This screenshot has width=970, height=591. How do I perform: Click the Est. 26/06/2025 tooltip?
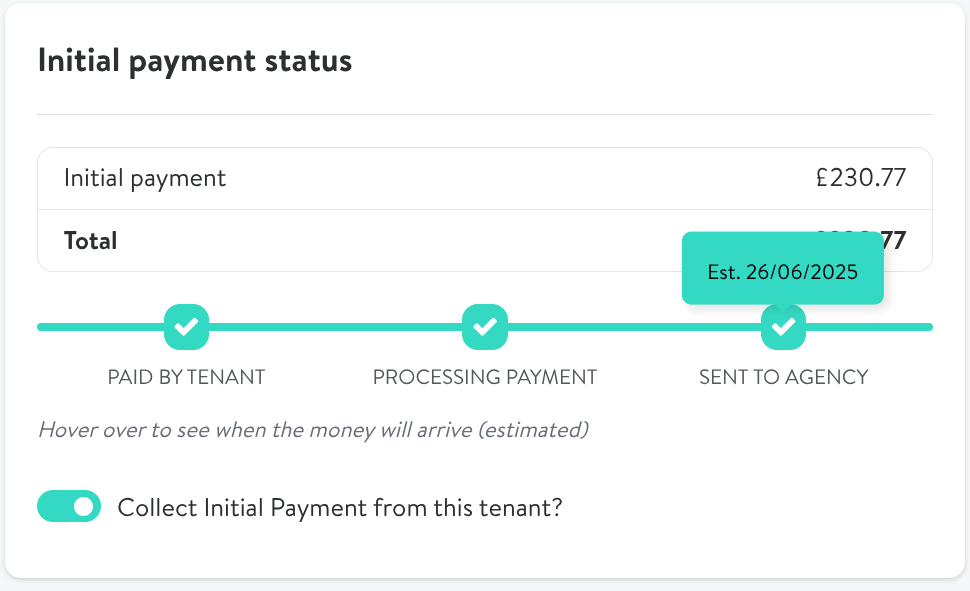click(782, 269)
